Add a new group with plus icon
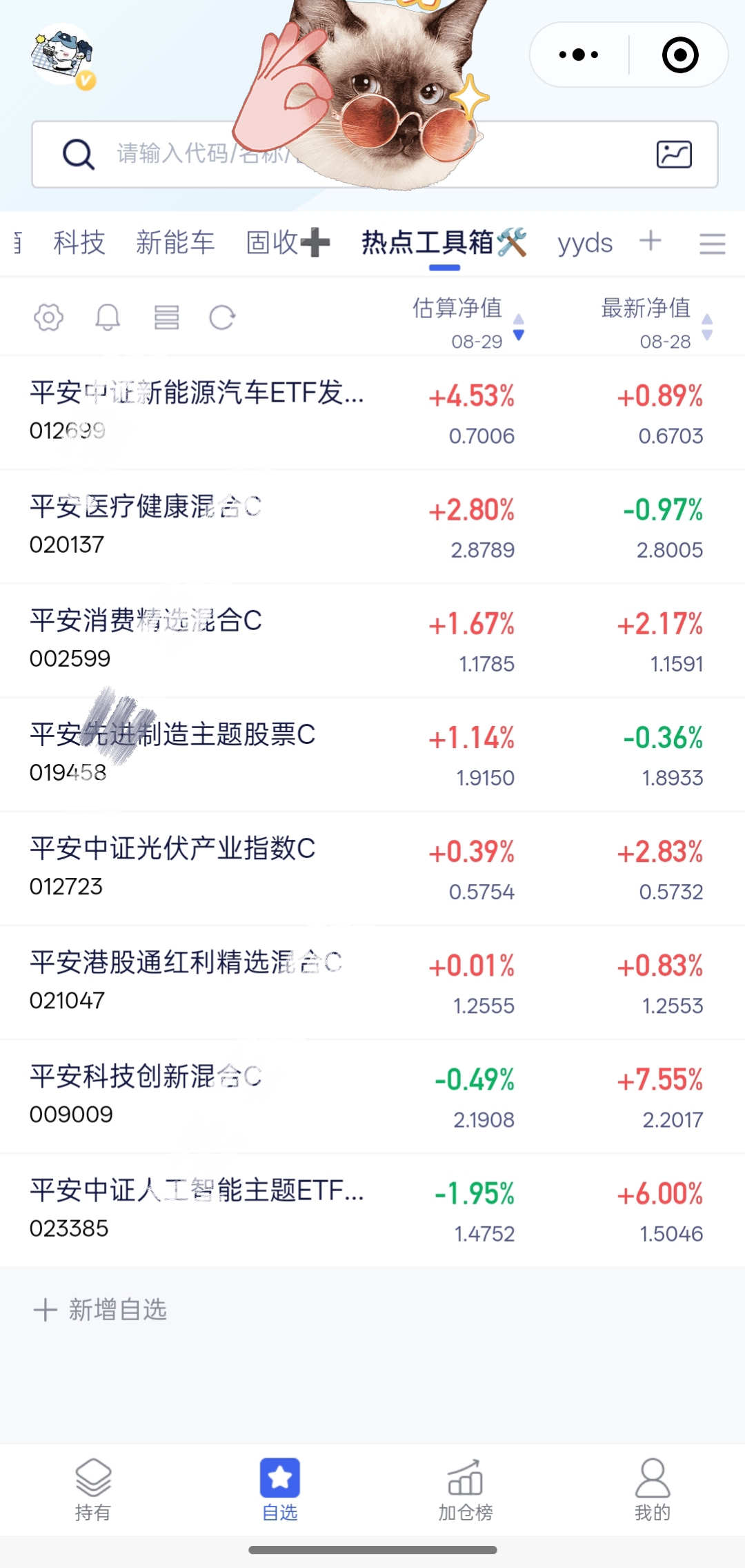This screenshot has height=1568, width=745. pyautogui.click(x=650, y=242)
